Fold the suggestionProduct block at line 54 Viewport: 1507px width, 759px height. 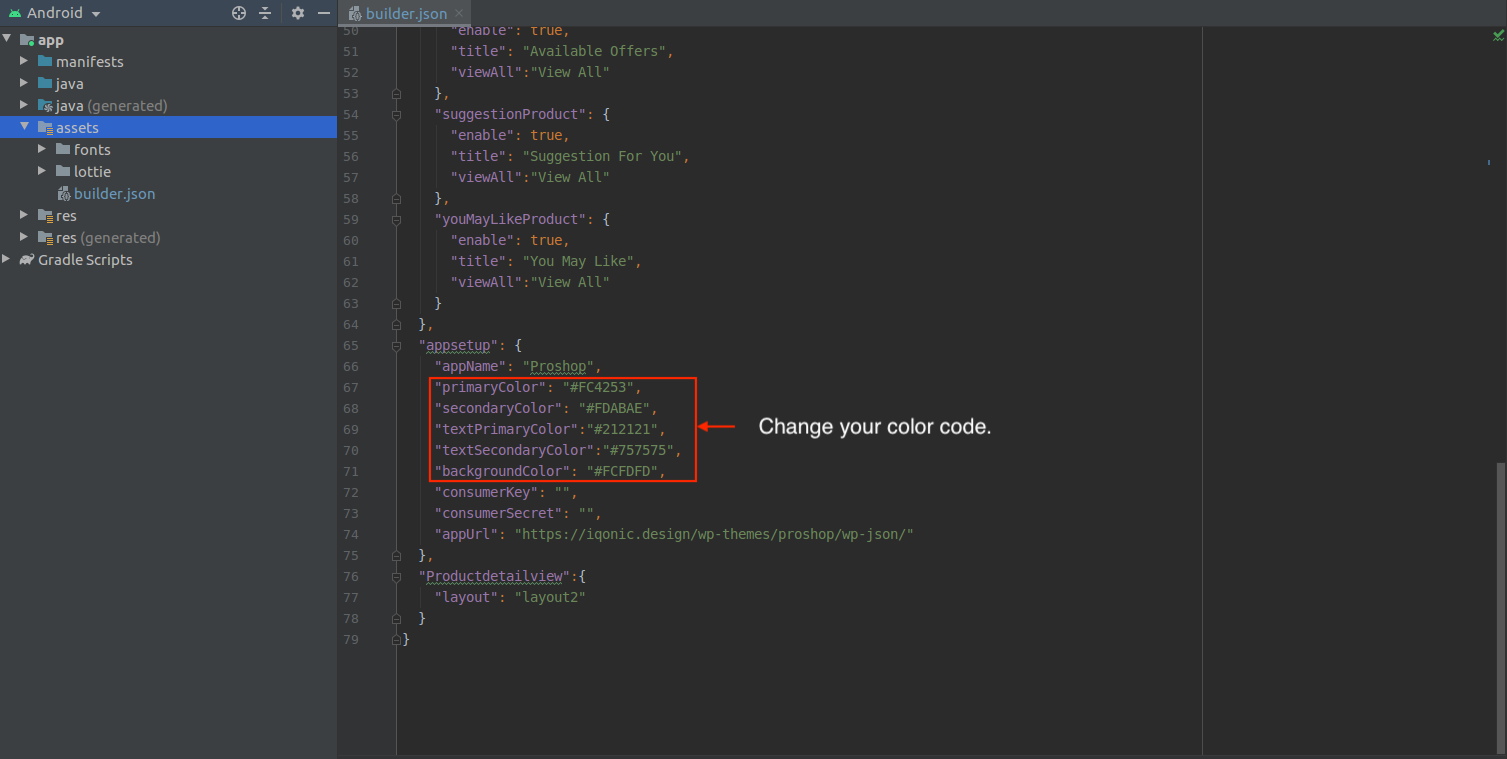tap(397, 114)
